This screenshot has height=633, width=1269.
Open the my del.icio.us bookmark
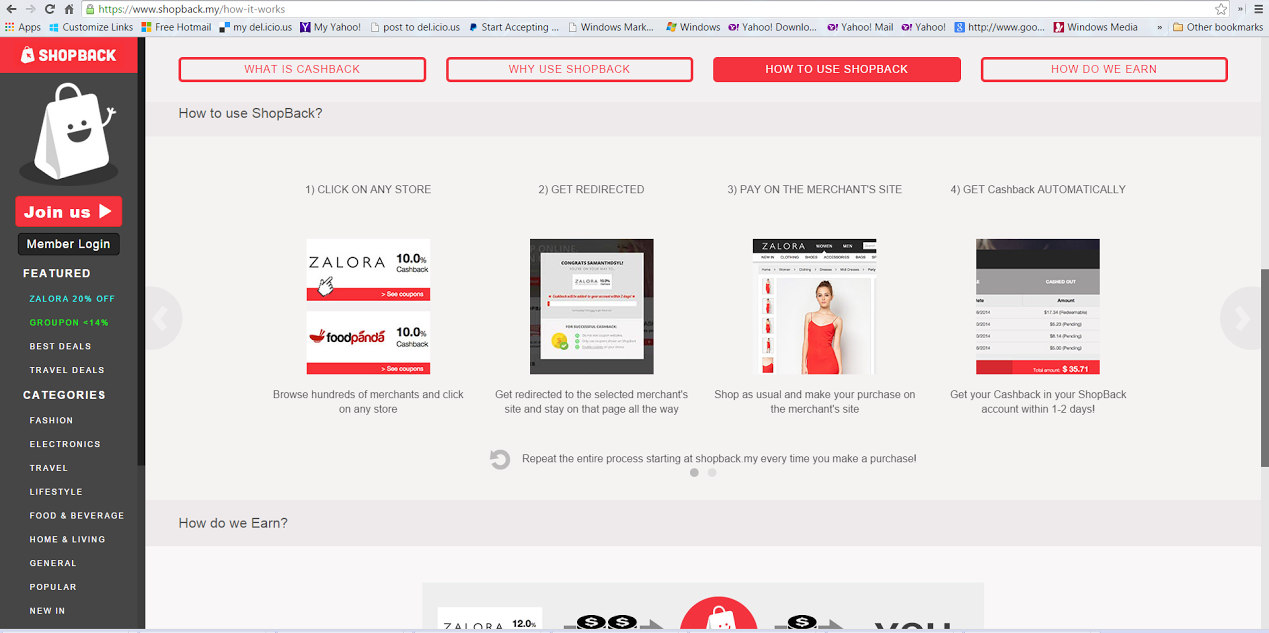pos(255,27)
